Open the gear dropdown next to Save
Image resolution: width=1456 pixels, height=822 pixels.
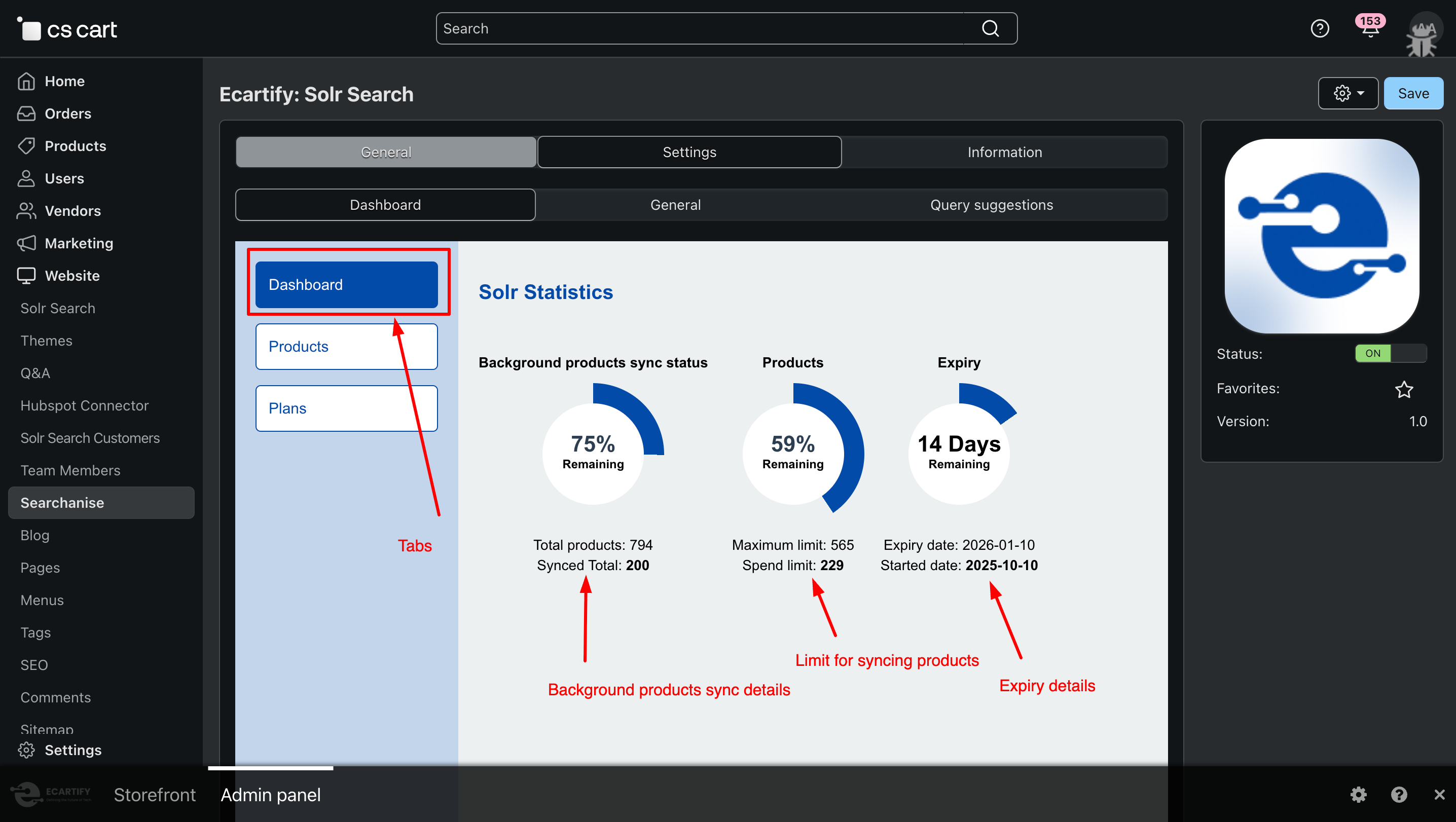(x=1348, y=93)
